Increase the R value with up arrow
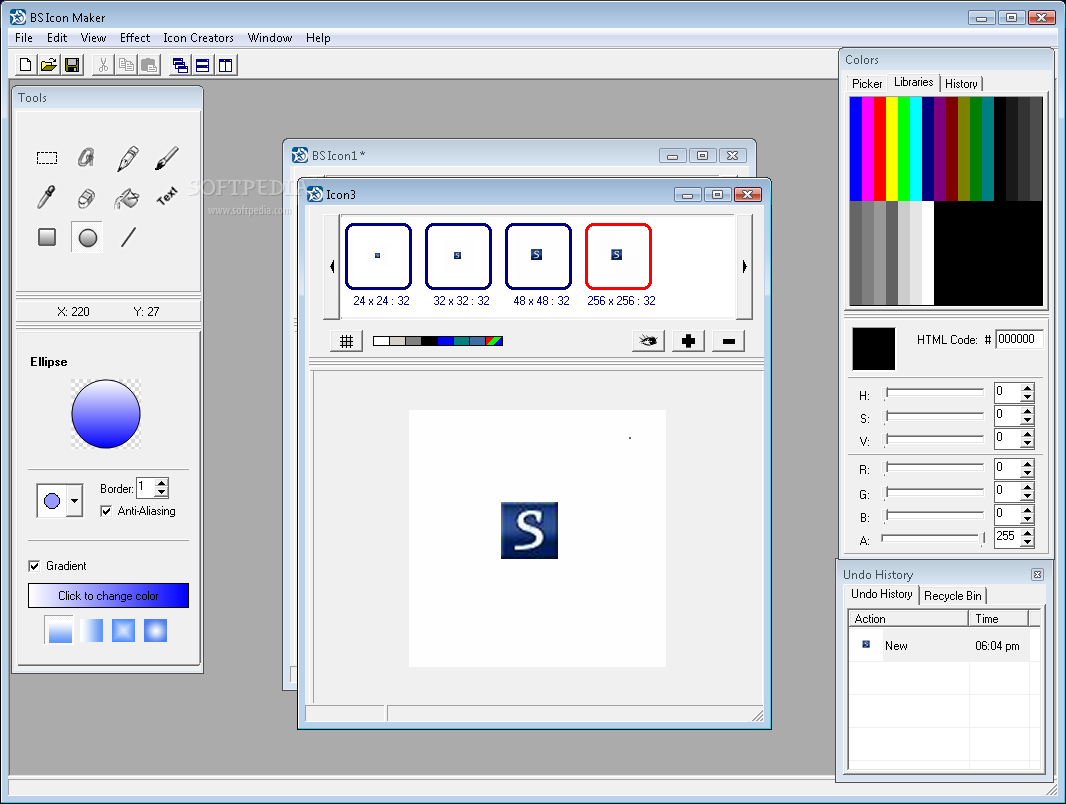This screenshot has height=804, width=1066. (1027, 464)
